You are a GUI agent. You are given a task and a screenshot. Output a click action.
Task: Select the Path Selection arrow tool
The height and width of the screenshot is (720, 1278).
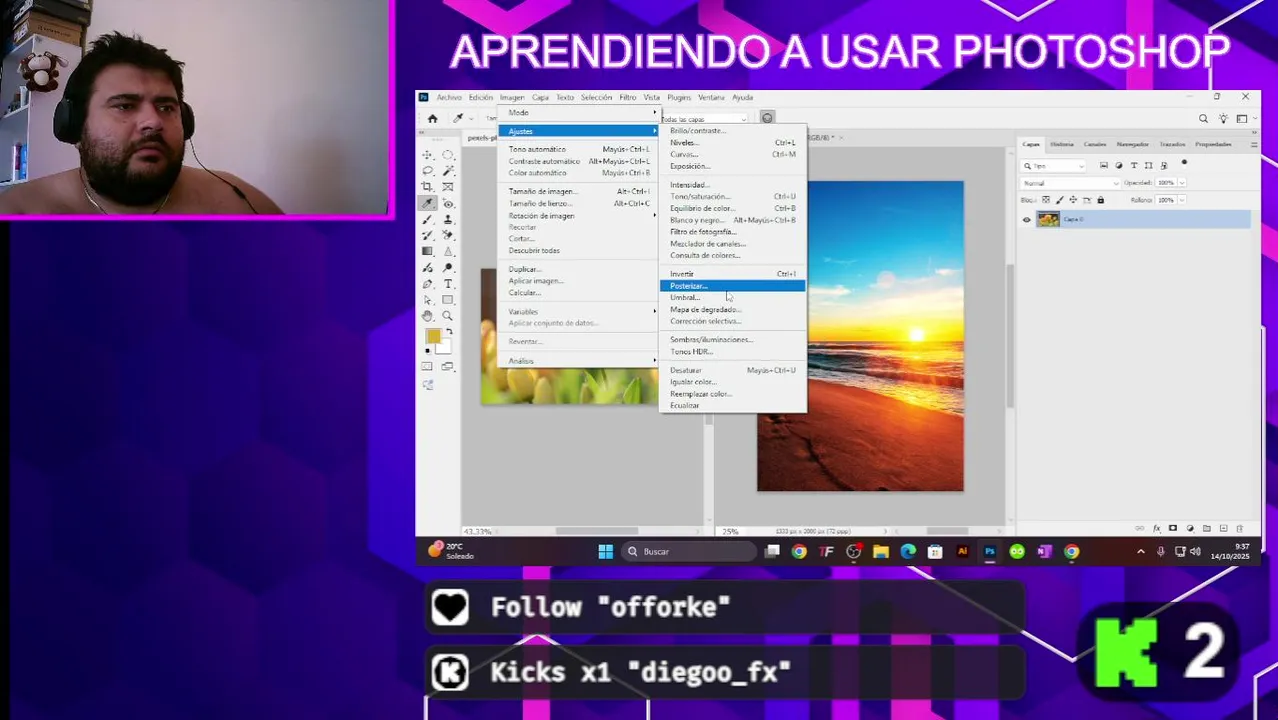(428, 300)
